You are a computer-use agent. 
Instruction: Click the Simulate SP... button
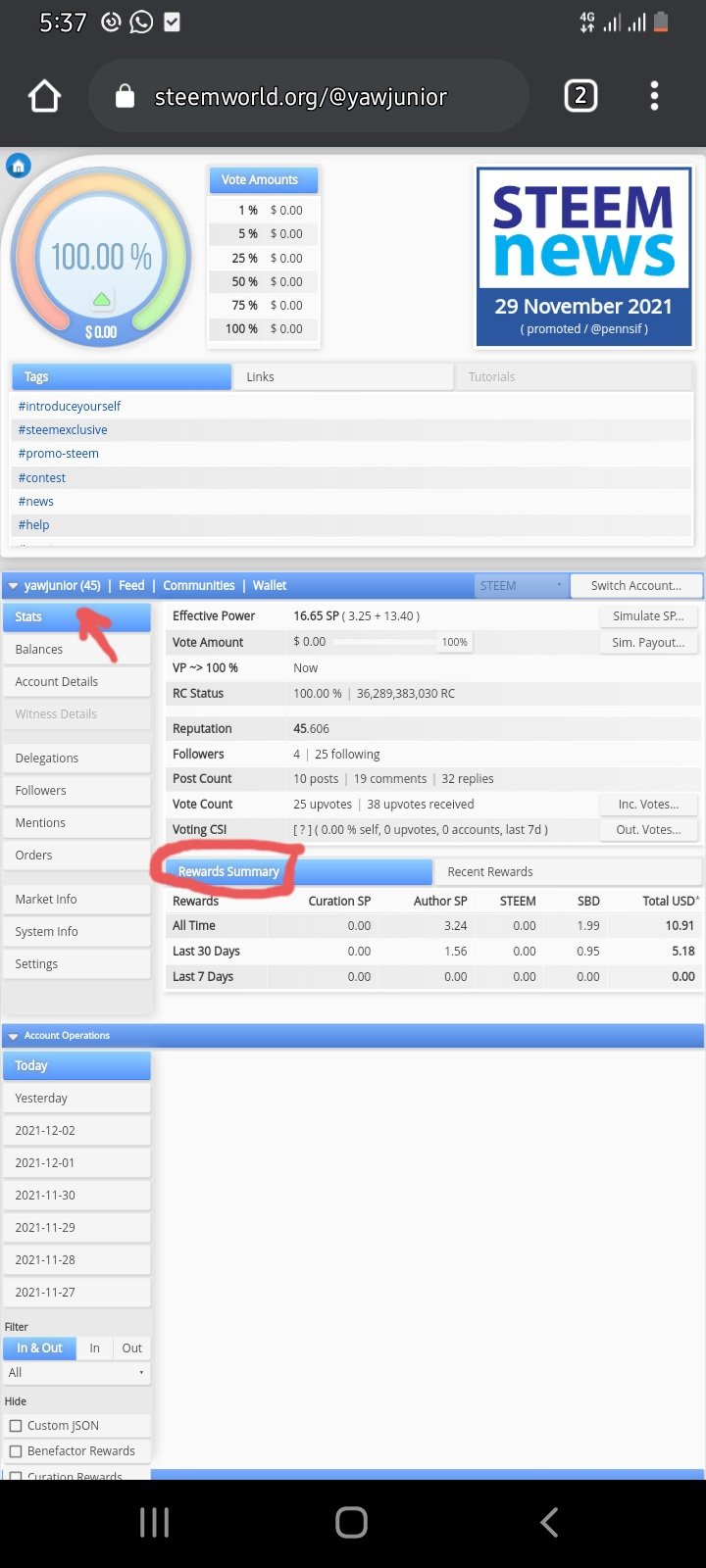[x=648, y=615]
